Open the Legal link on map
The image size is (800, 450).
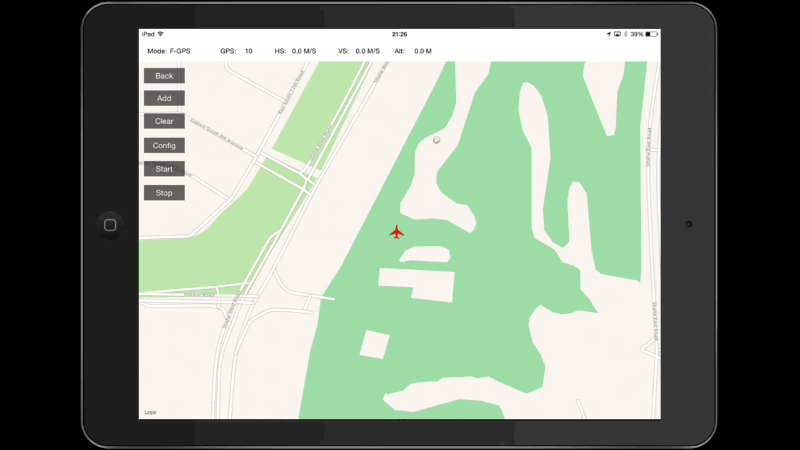click(150, 412)
